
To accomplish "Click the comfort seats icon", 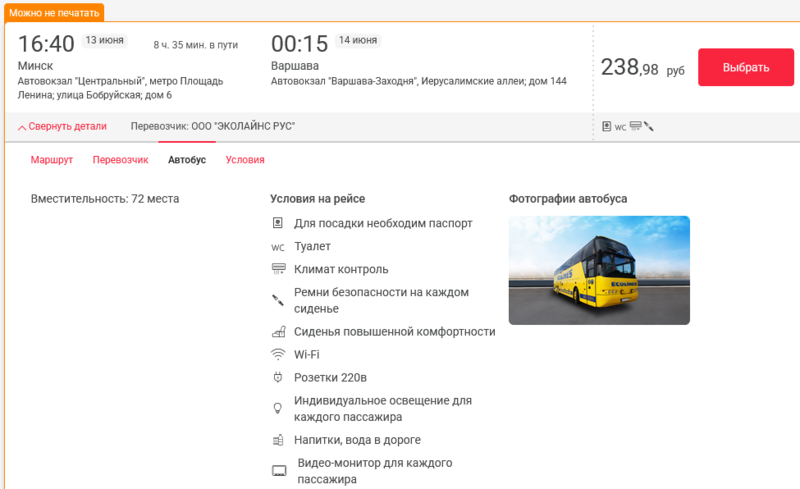I will click(x=278, y=332).
